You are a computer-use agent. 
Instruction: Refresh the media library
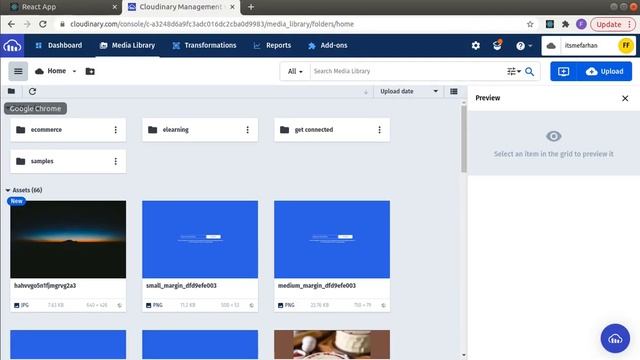[x=32, y=91]
